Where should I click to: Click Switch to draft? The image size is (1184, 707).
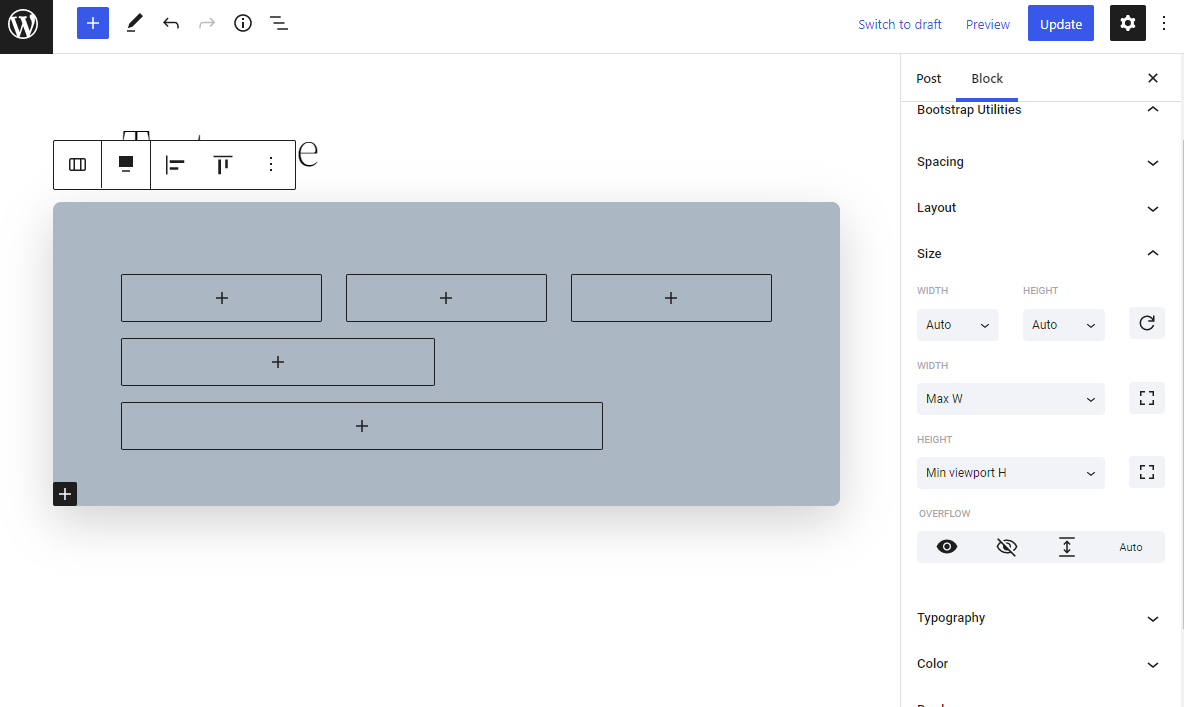pos(899,24)
